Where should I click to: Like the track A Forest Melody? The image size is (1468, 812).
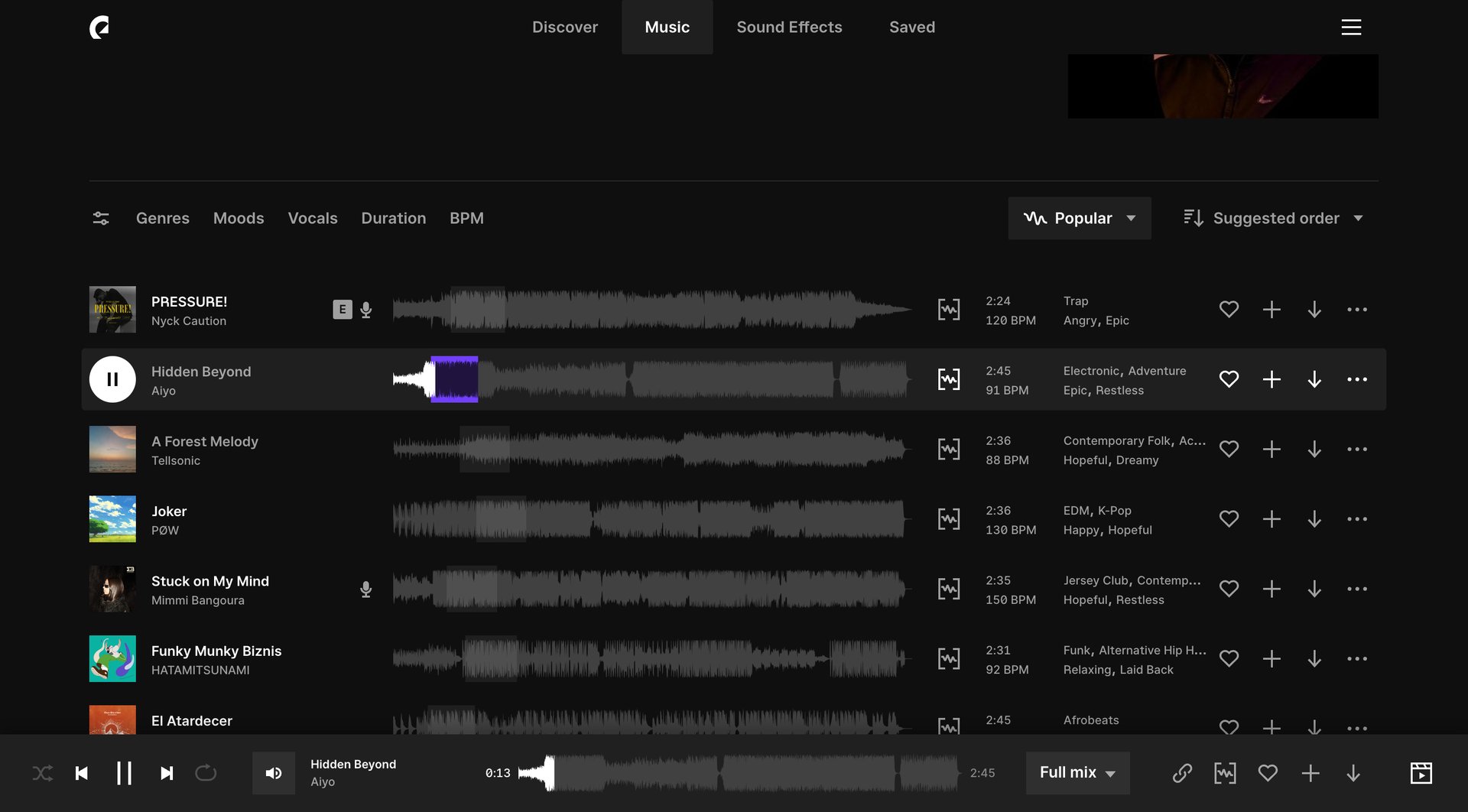click(x=1229, y=449)
